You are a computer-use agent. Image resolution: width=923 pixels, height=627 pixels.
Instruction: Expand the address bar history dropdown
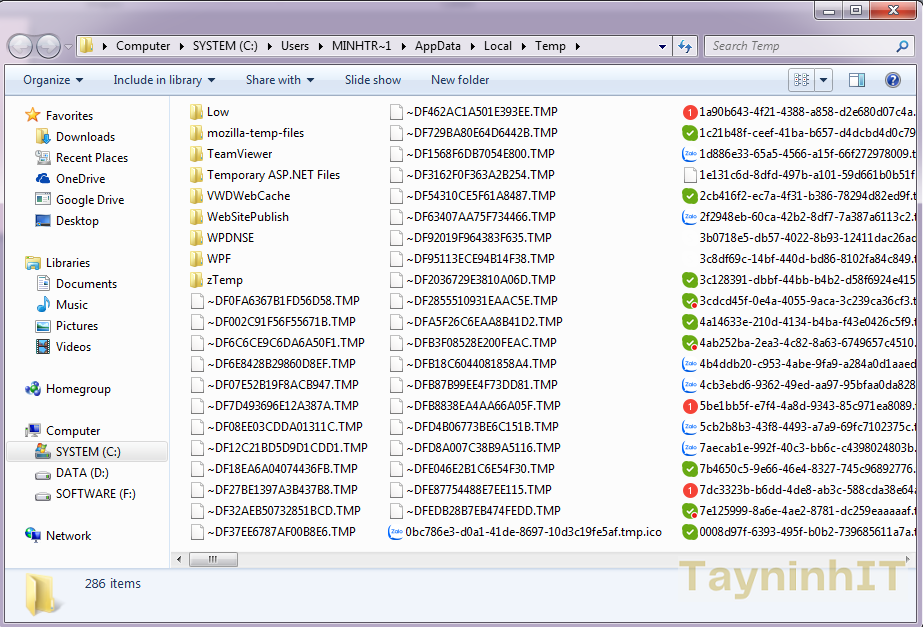(x=662, y=46)
